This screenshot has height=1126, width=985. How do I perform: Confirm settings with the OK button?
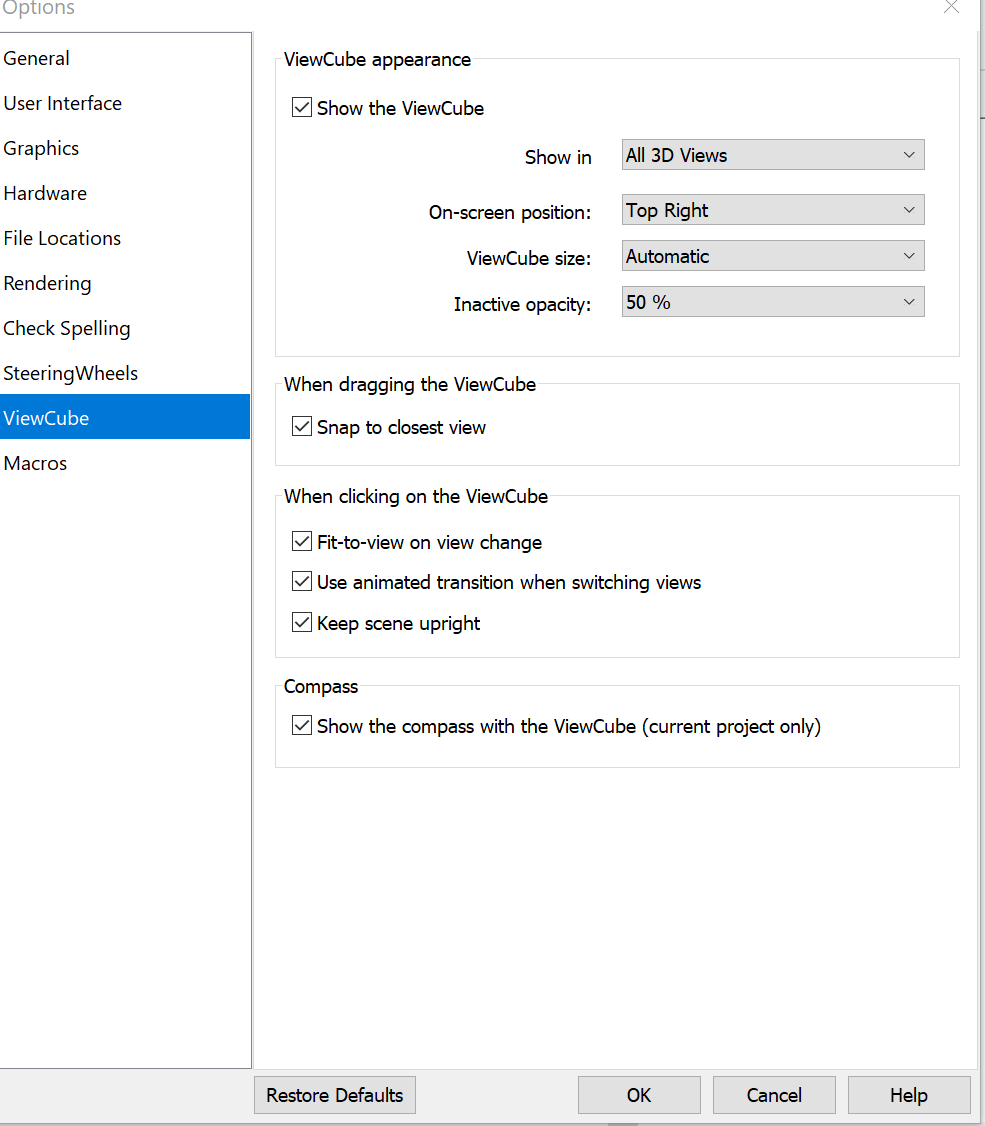[639, 1095]
